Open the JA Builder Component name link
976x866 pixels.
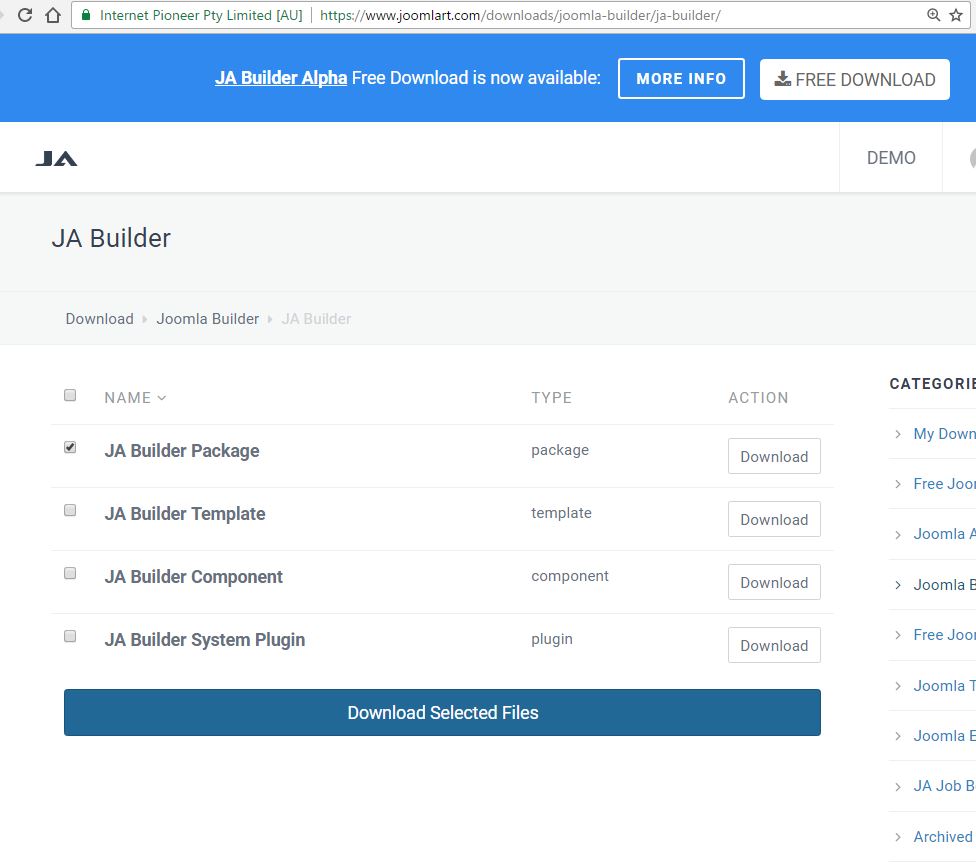click(194, 577)
